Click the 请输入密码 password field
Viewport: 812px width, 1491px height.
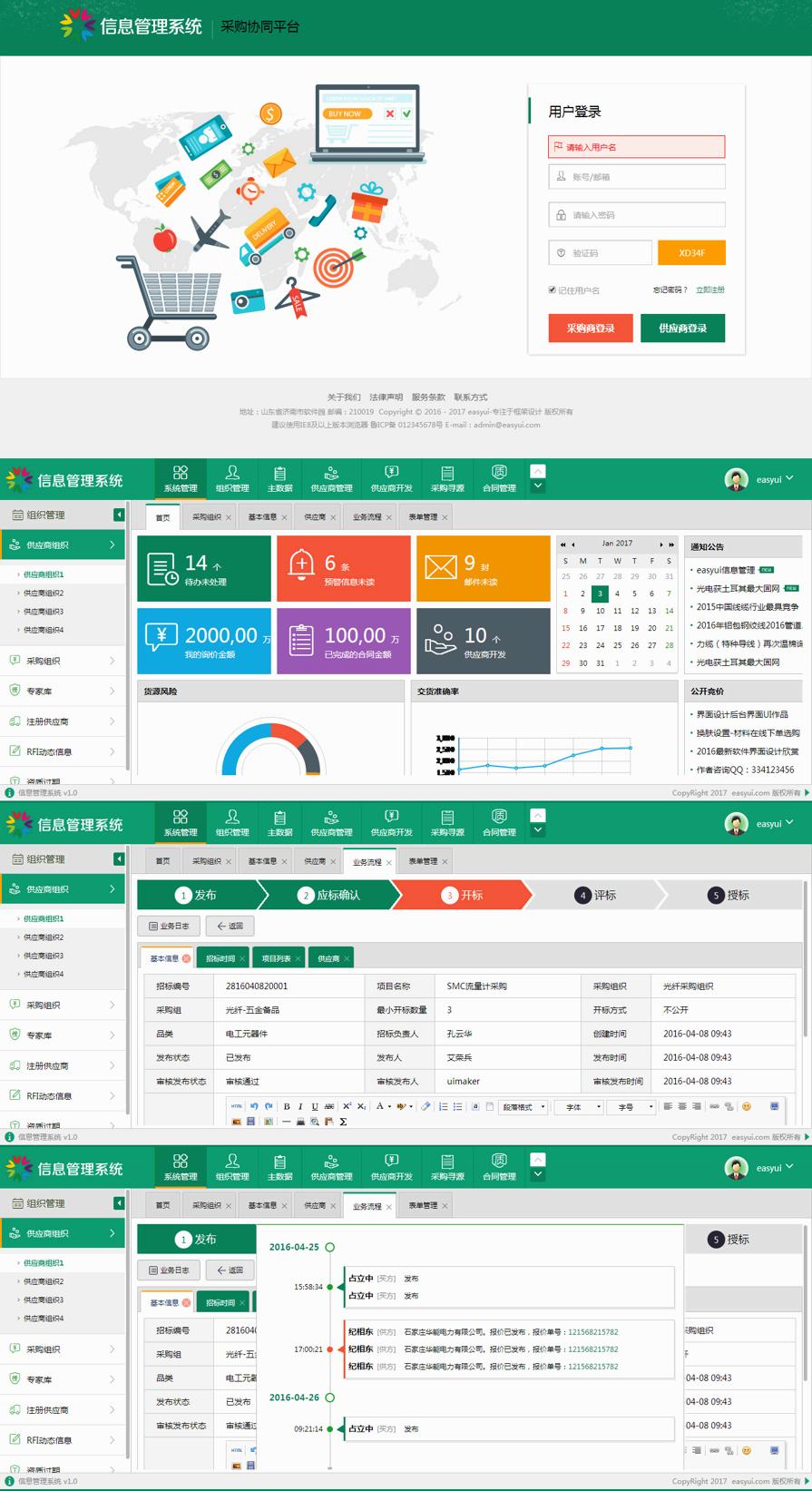(x=636, y=215)
